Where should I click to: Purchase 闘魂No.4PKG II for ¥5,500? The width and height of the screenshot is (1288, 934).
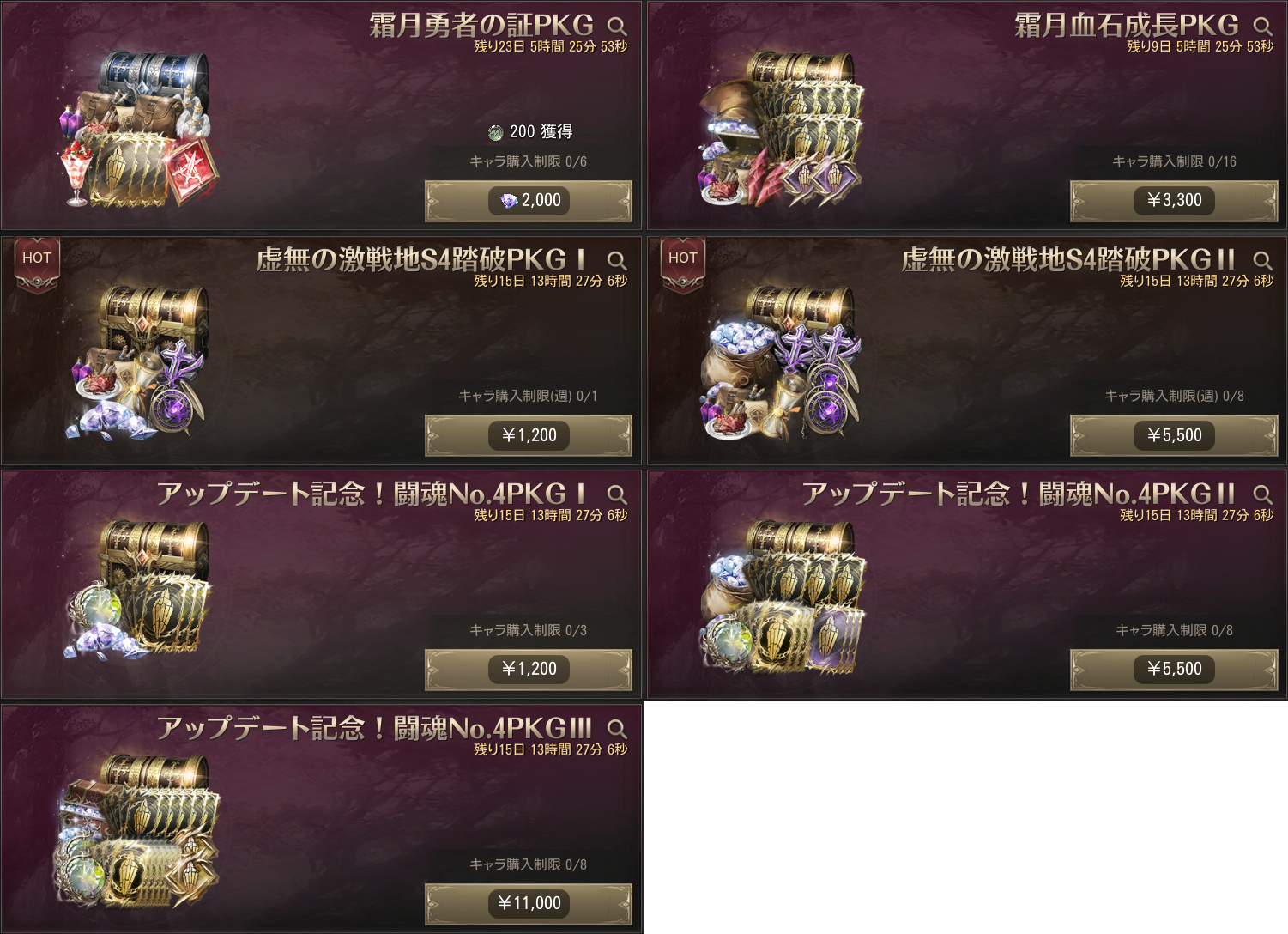(x=1174, y=670)
